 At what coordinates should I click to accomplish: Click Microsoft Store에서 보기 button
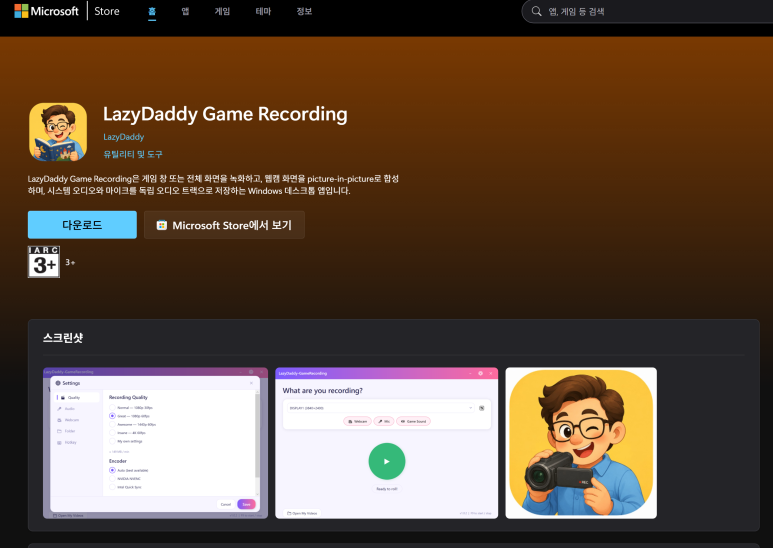(x=224, y=225)
